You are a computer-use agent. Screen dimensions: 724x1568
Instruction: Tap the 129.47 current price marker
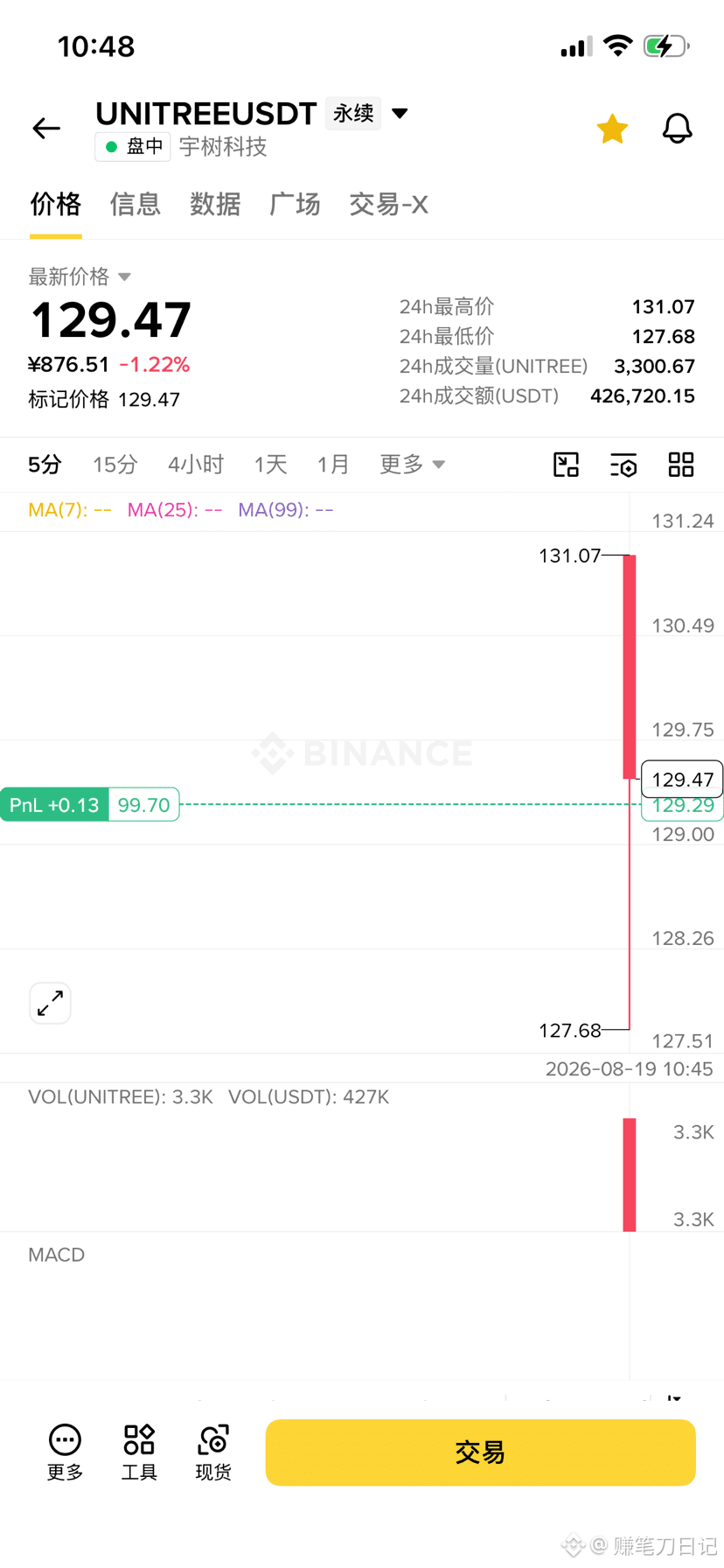pos(682,779)
